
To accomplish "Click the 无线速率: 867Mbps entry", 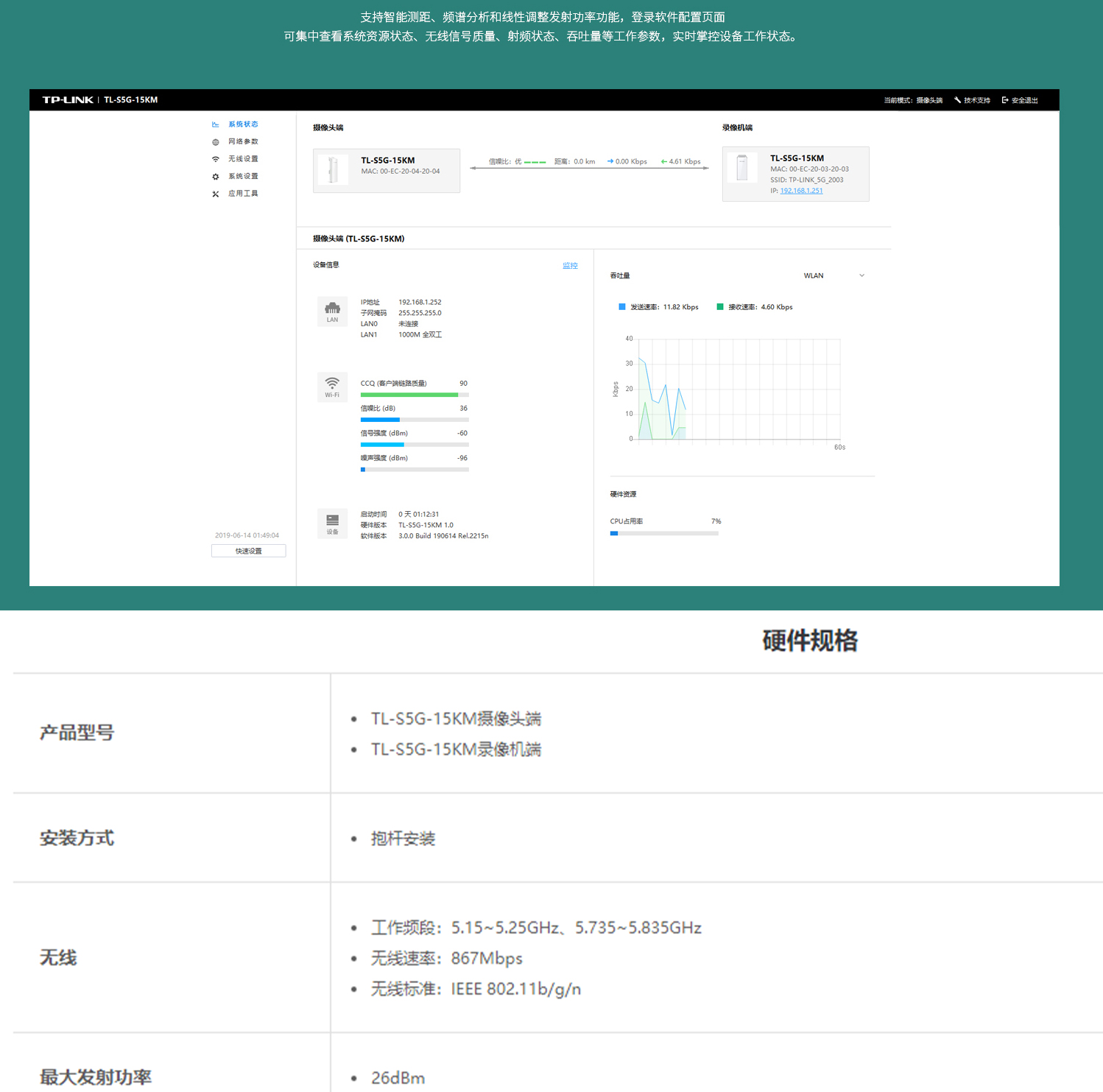I will 446,959.
